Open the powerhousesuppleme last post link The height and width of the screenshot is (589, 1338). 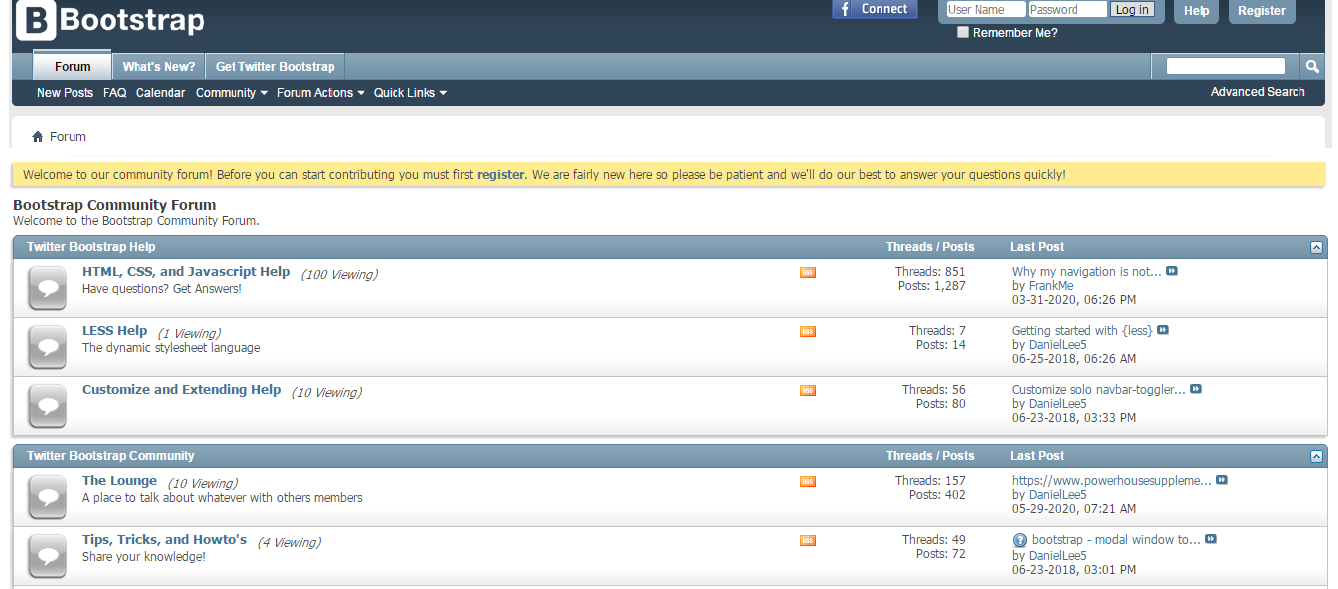(1112, 480)
